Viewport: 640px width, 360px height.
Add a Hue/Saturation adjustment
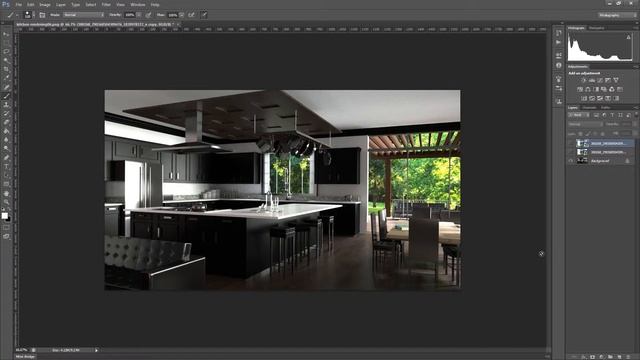(580, 89)
